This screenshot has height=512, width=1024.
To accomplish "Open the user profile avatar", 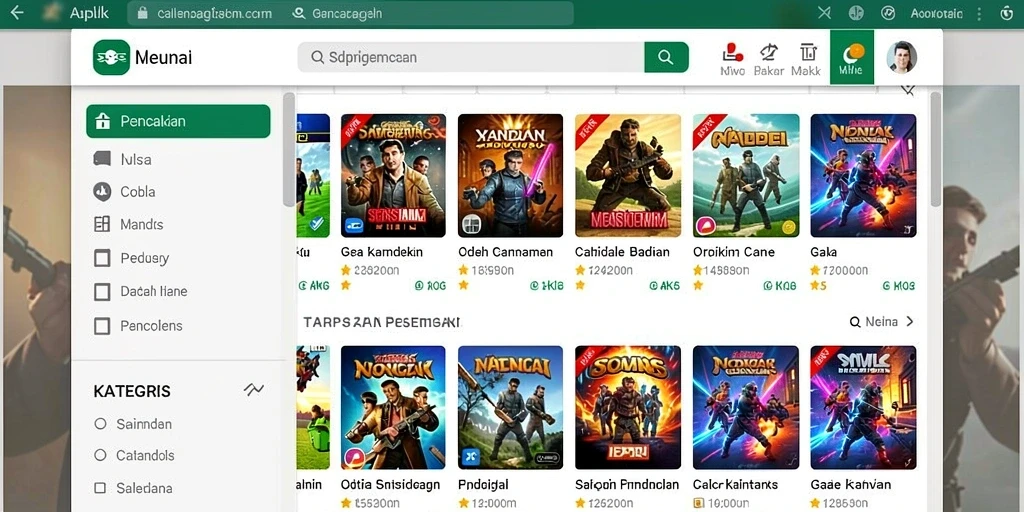I will coord(901,57).
